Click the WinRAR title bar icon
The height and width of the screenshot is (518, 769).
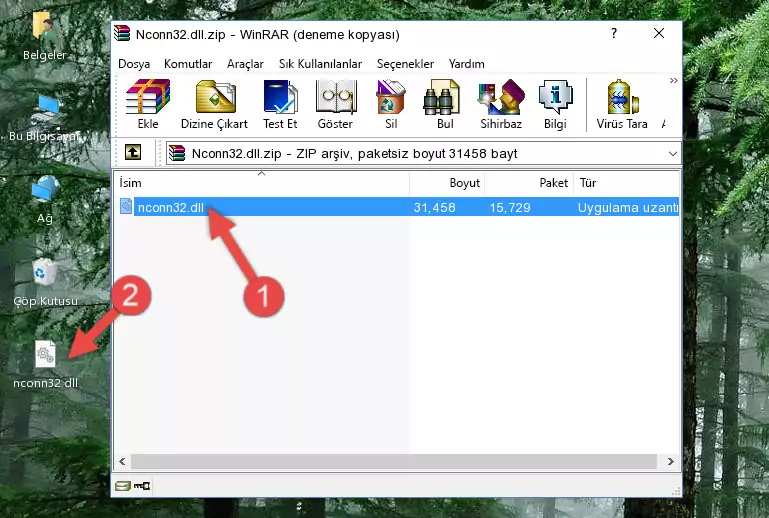tap(122, 33)
